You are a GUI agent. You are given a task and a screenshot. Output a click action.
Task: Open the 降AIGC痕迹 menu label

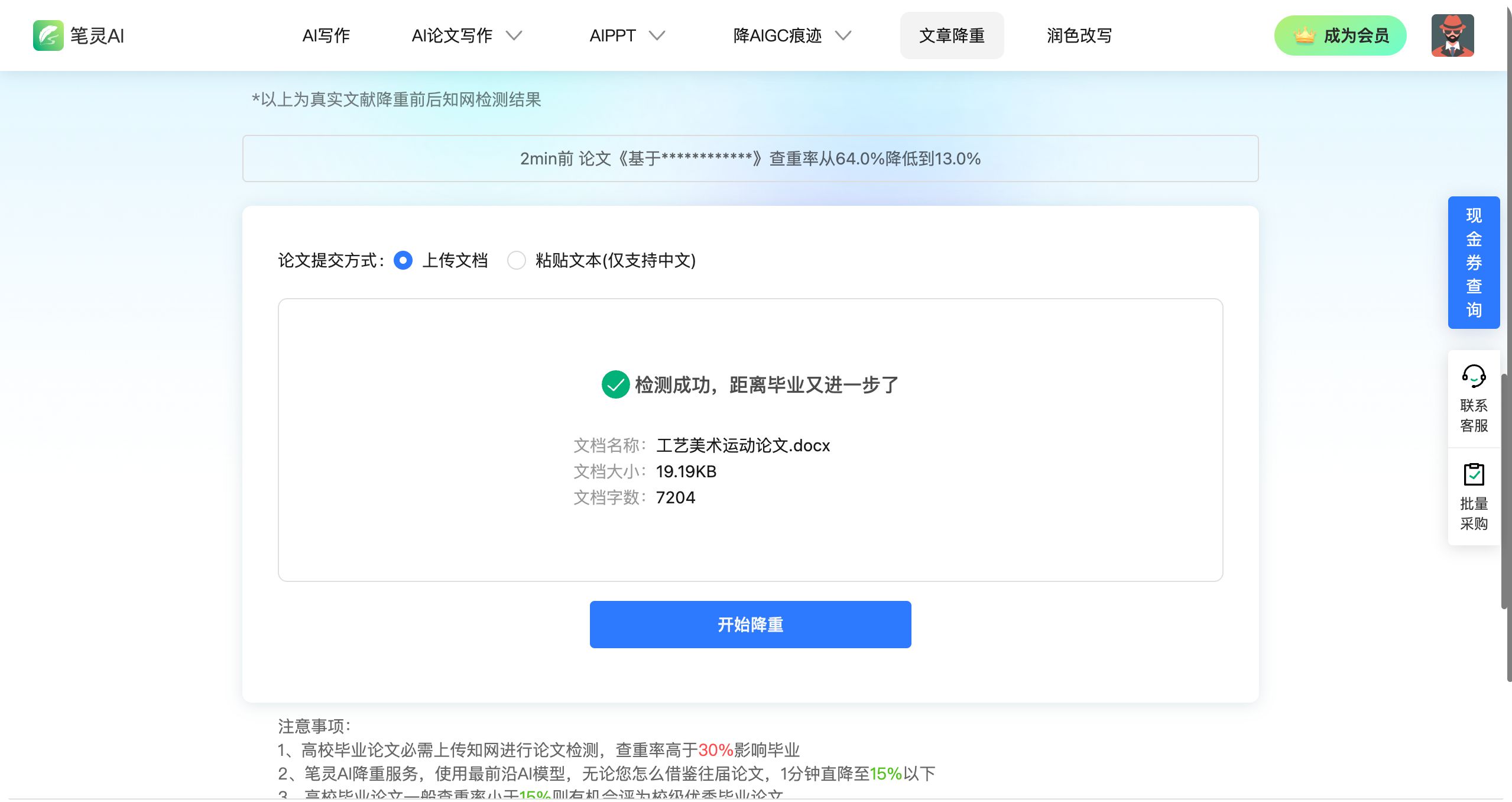[777, 35]
